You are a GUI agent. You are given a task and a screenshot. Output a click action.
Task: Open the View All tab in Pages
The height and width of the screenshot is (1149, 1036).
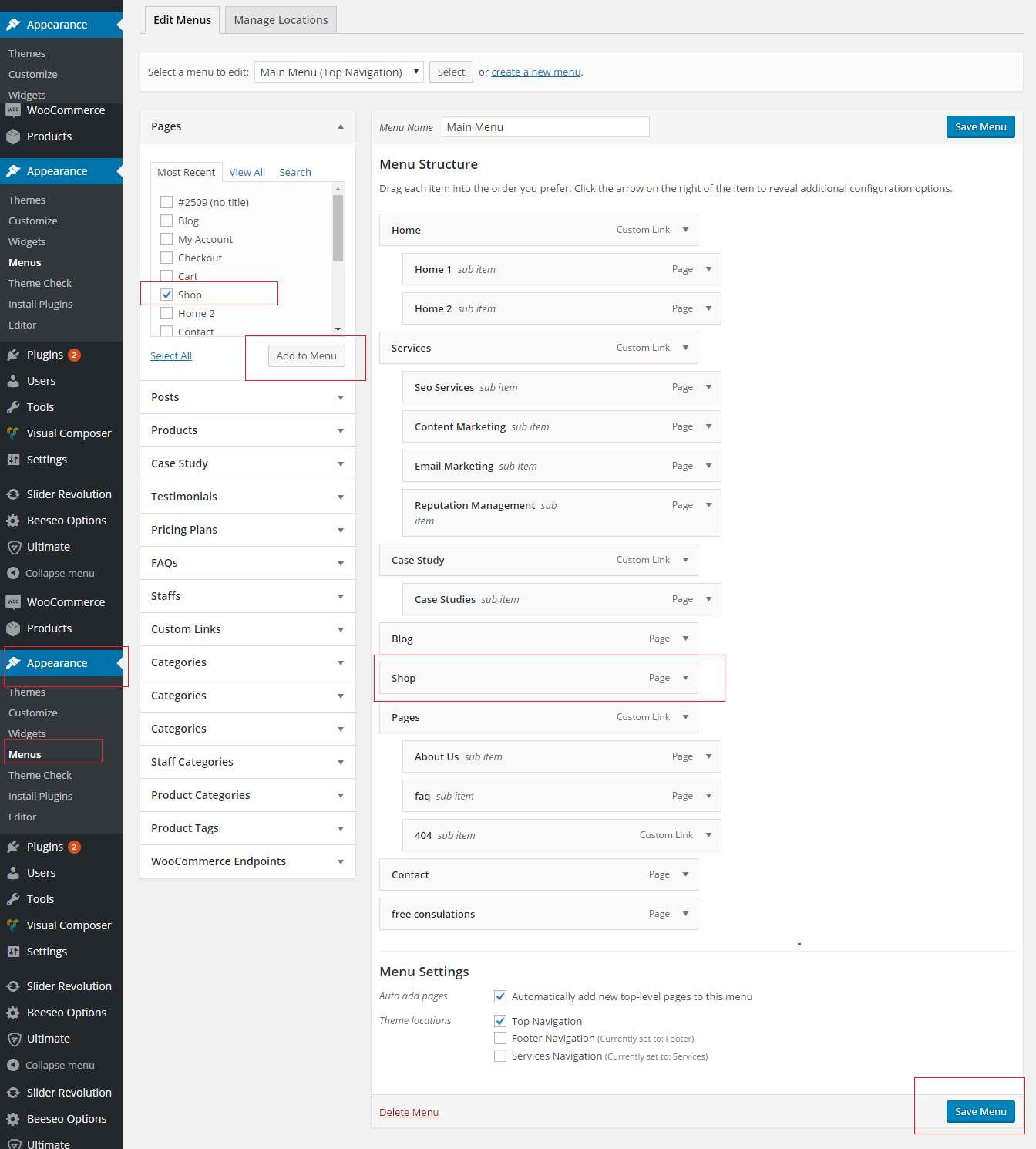click(247, 172)
